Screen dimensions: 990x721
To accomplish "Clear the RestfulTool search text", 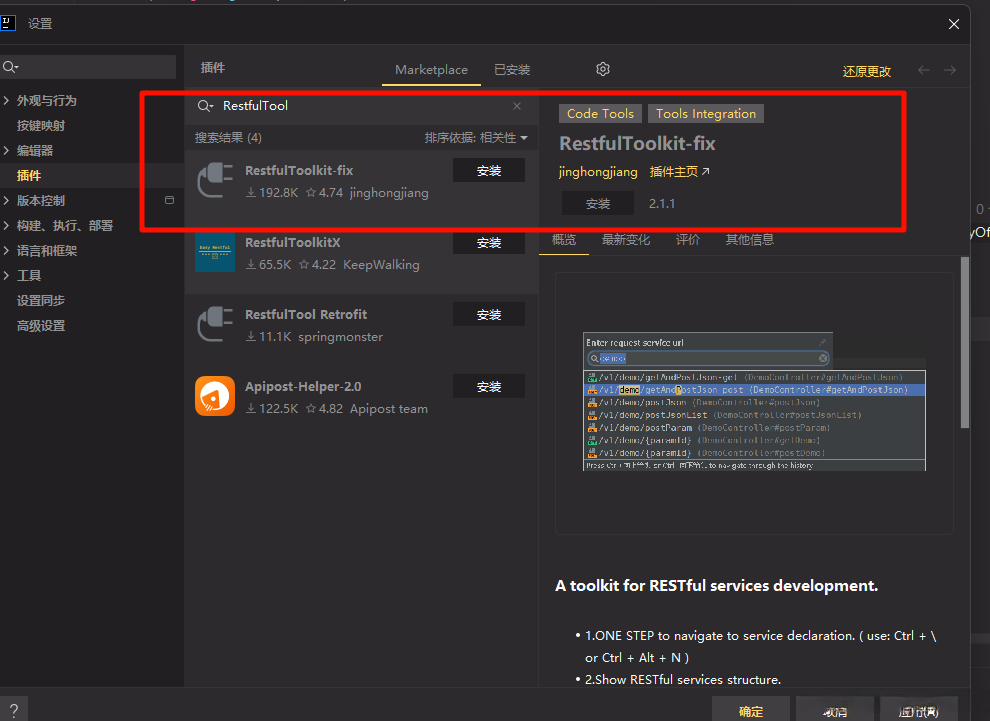I will (x=517, y=105).
